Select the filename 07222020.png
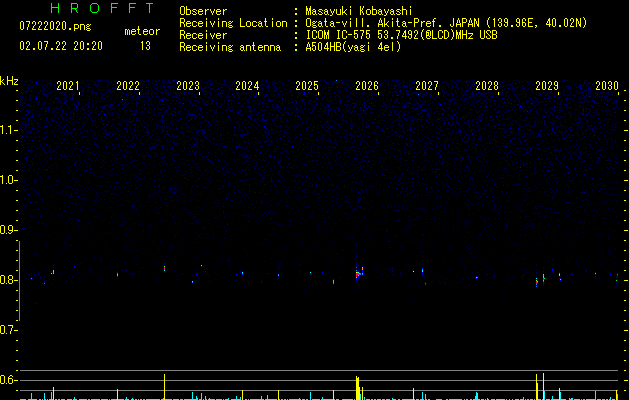The height and width of the screenshot is (400, 629). tap(55, 26)
